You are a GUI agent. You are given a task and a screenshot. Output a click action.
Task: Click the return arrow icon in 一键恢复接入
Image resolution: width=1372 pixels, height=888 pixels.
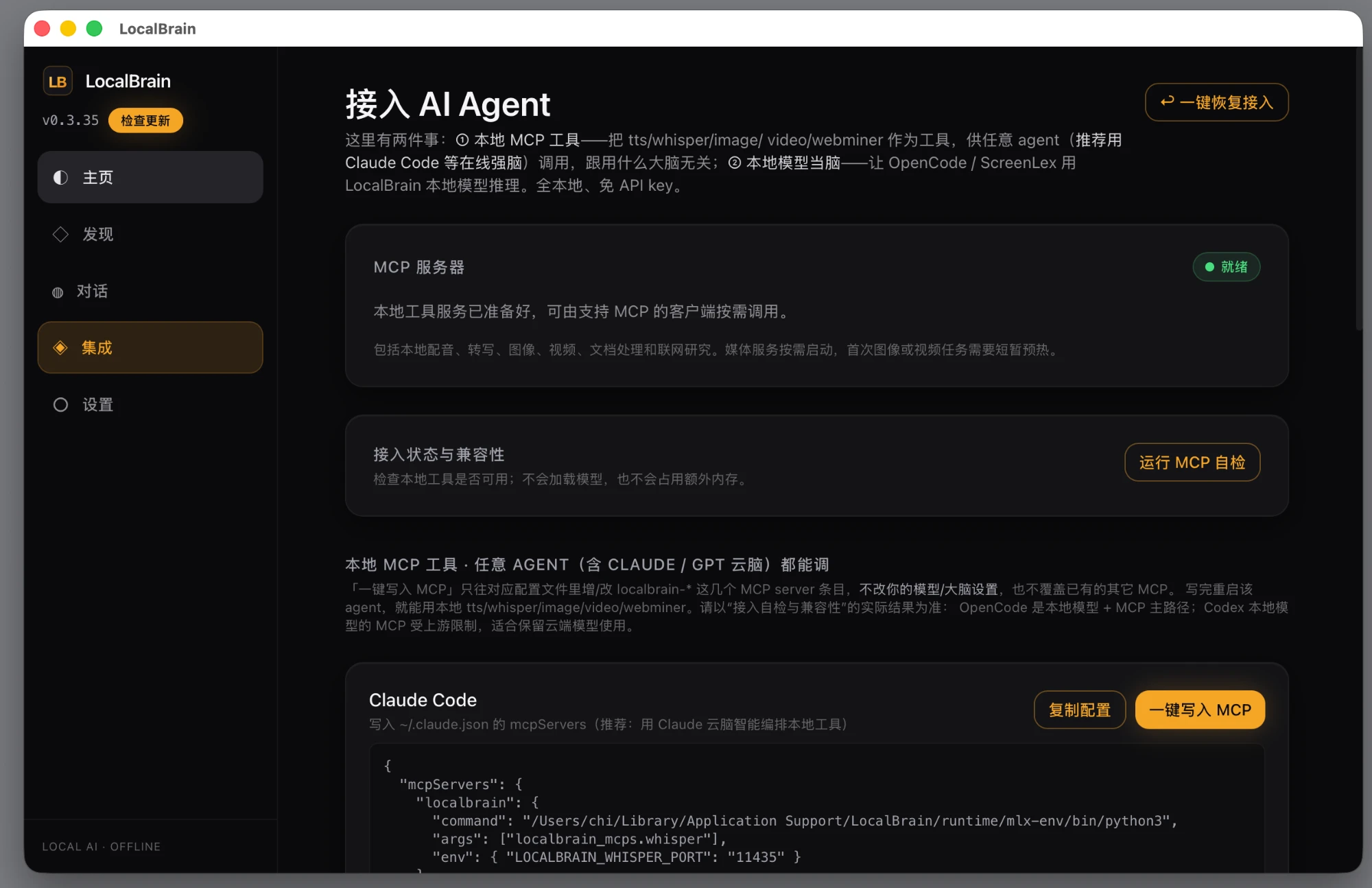point(1167,102)
